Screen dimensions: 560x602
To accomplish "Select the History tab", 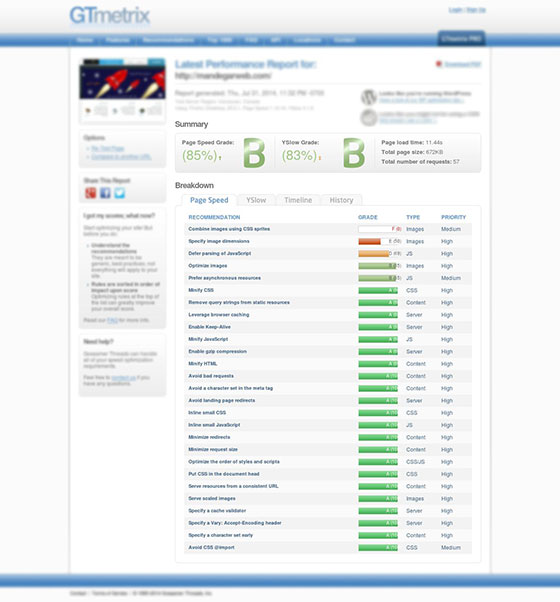I will click(x=341, y=200).
